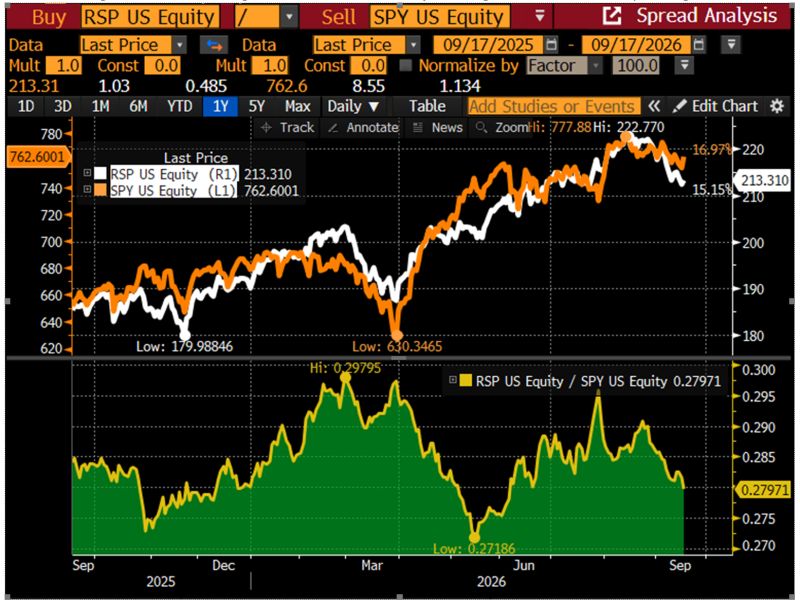This screenshot has width=800, height=605.
Task: Open the Sell data field Last Price dropdown
Action: 413,45
